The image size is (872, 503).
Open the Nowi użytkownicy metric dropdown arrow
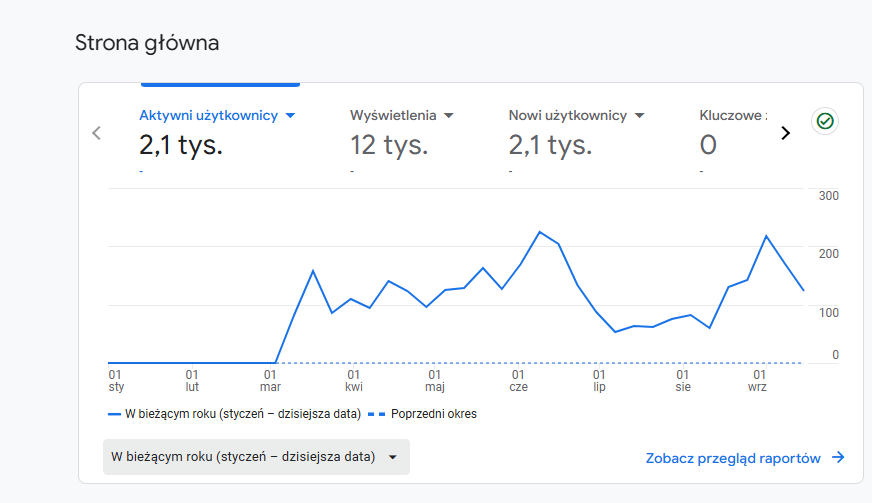pyautogui.click(x=639, y=116)
